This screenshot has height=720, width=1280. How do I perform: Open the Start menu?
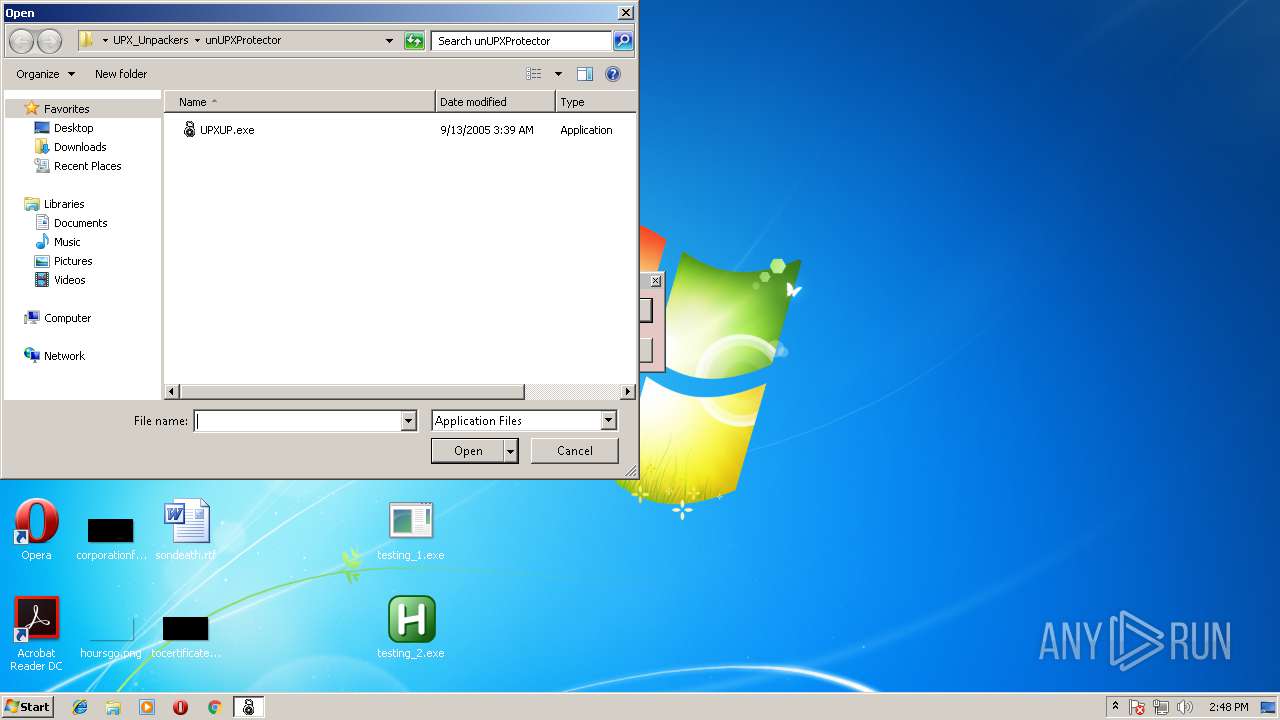point(27,707)
